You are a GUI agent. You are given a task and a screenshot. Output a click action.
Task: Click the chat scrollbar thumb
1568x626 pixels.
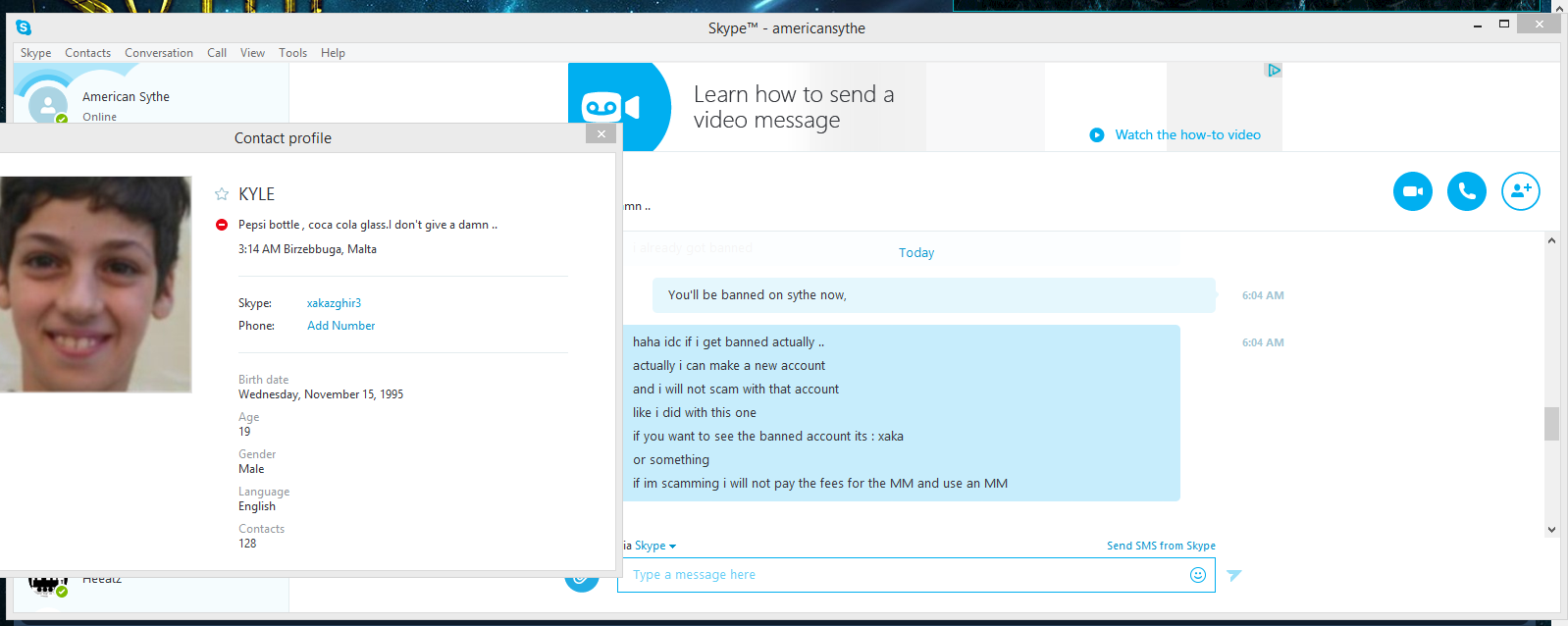click(x=1551, y=424)
